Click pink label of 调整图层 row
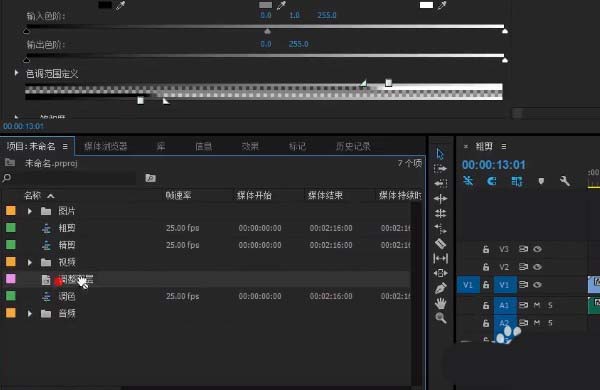The image size is (600, 390). coord(11,279)
